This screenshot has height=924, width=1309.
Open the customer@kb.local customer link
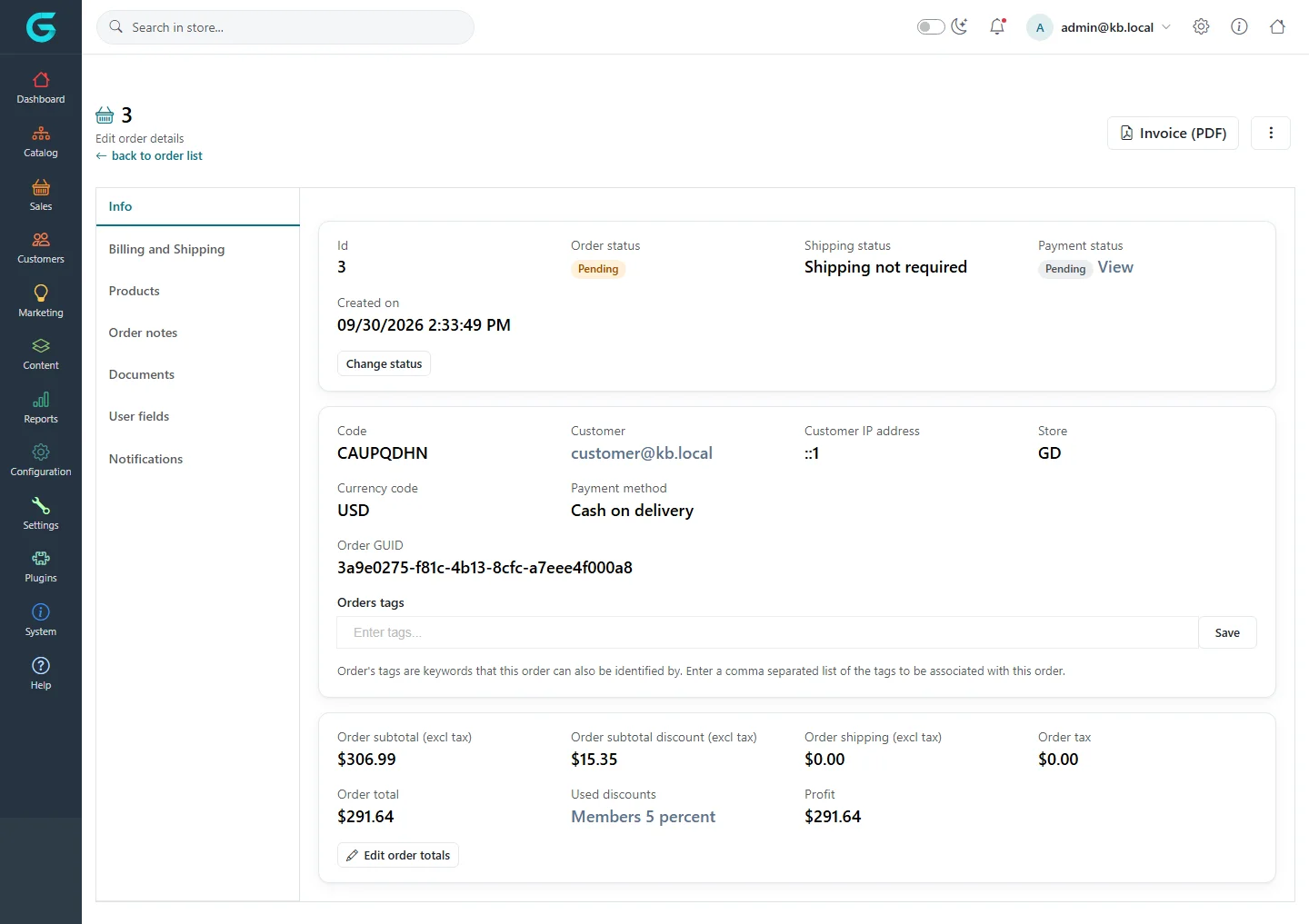point(642,453)
